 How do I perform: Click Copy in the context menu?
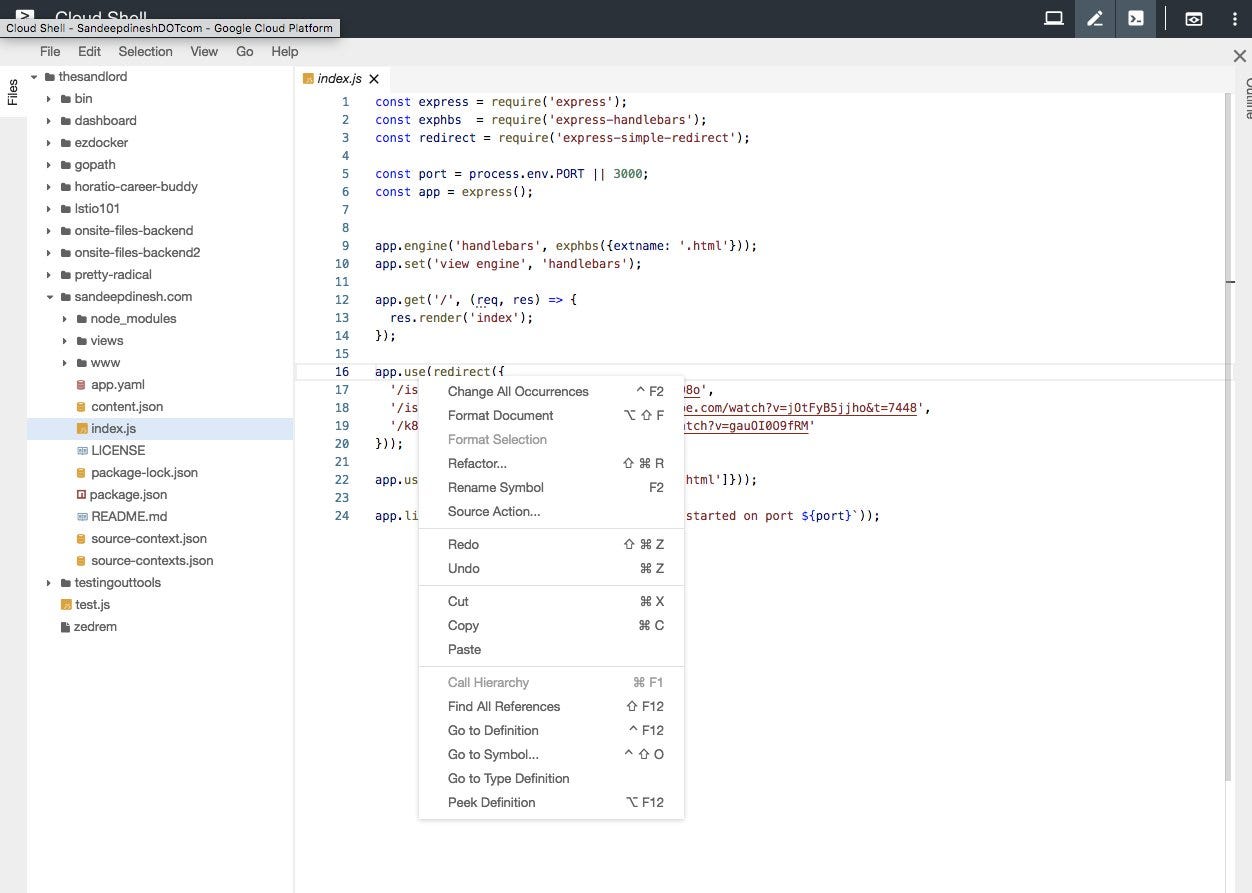tap(463, 625)
